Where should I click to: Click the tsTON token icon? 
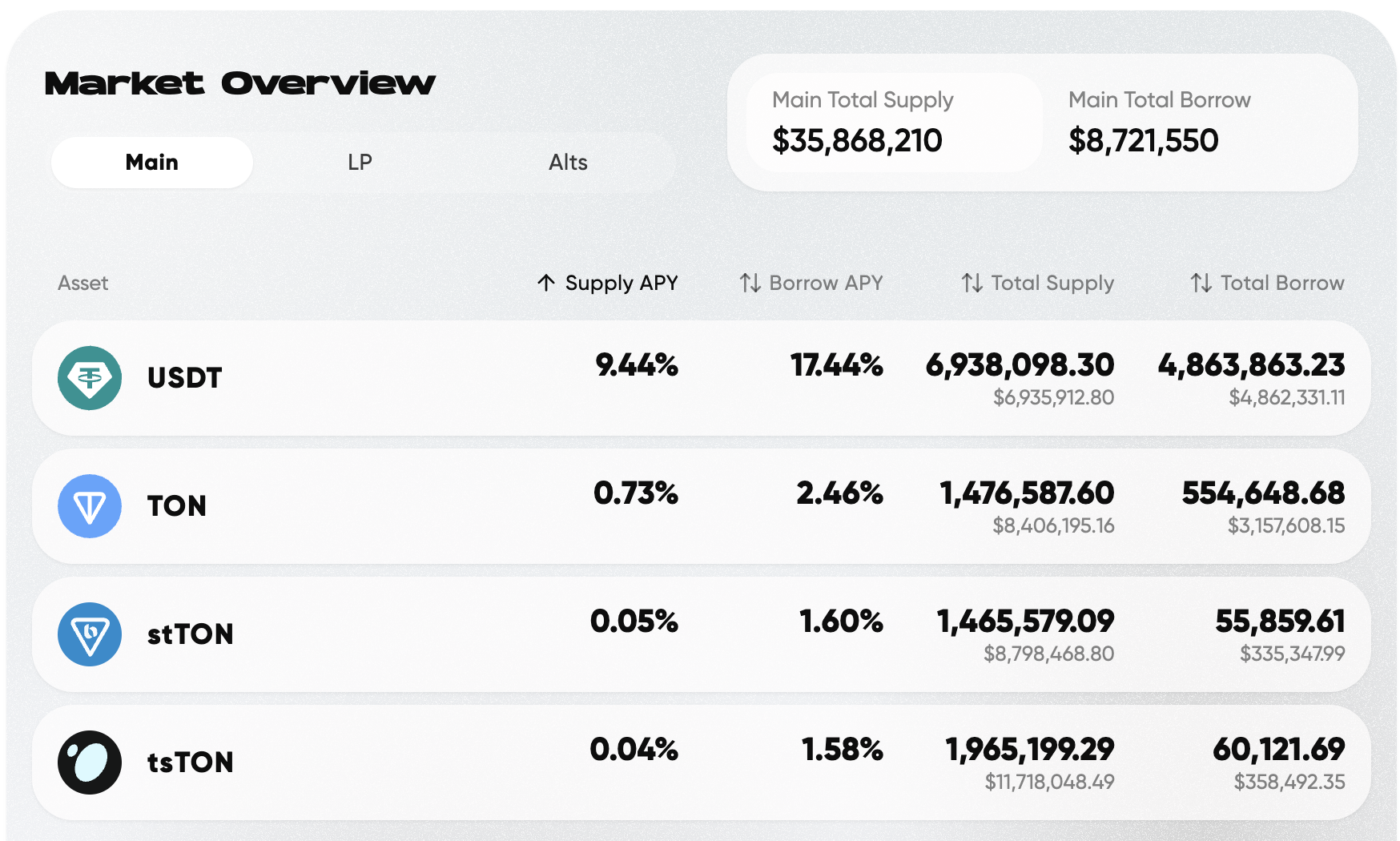[90, 763]
